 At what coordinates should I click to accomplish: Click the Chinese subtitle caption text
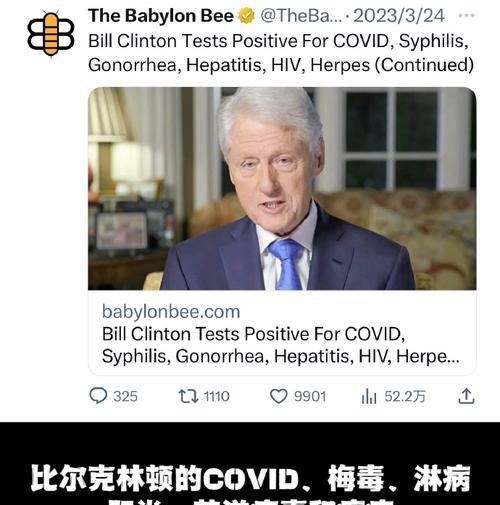point(250,484)
